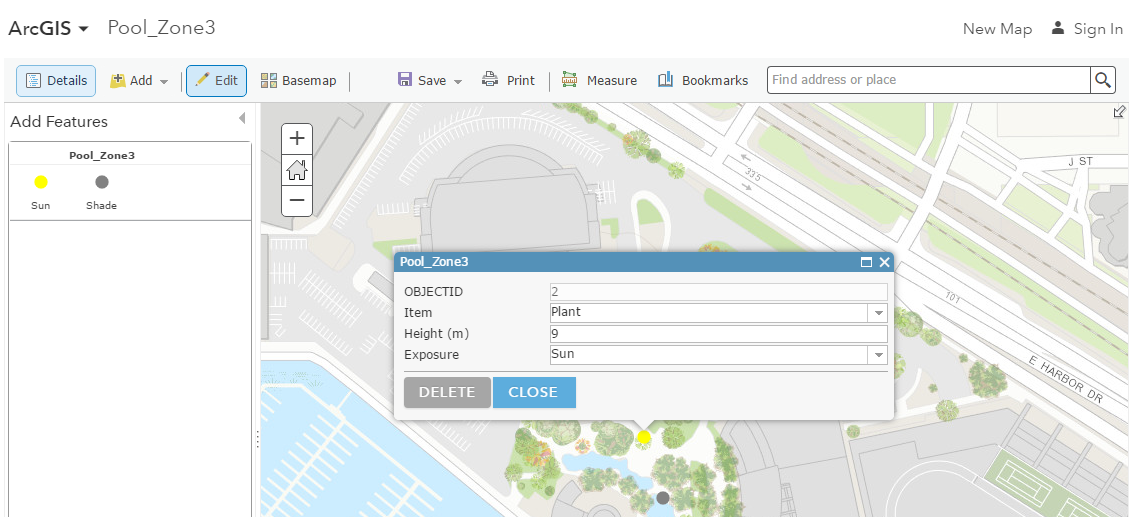Zoom in on the map

[297, 139]
